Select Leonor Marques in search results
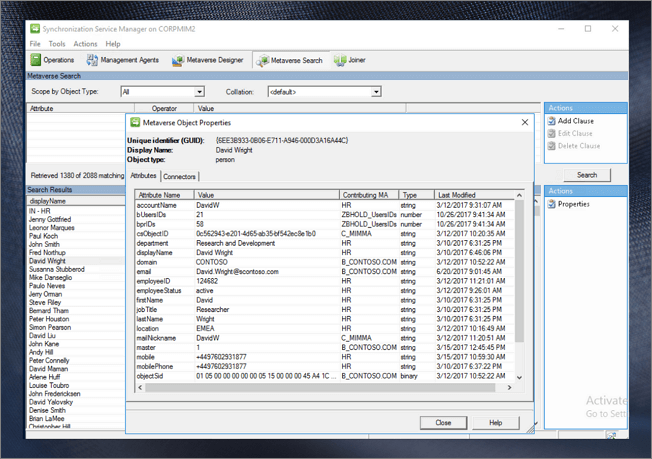Viewport: 652px width, 459px height. point(52,228)
